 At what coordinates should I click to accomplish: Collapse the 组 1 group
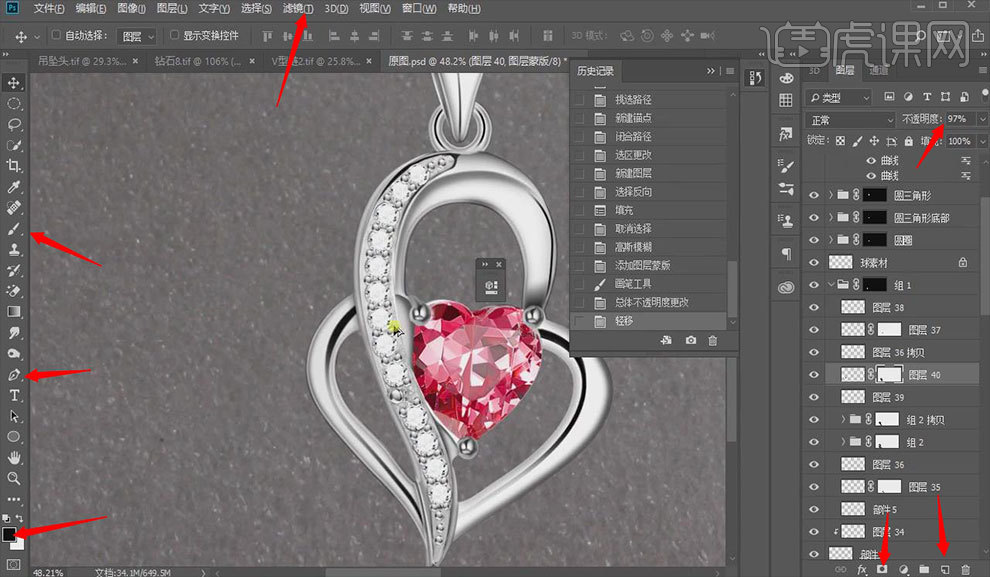(831, 285)
